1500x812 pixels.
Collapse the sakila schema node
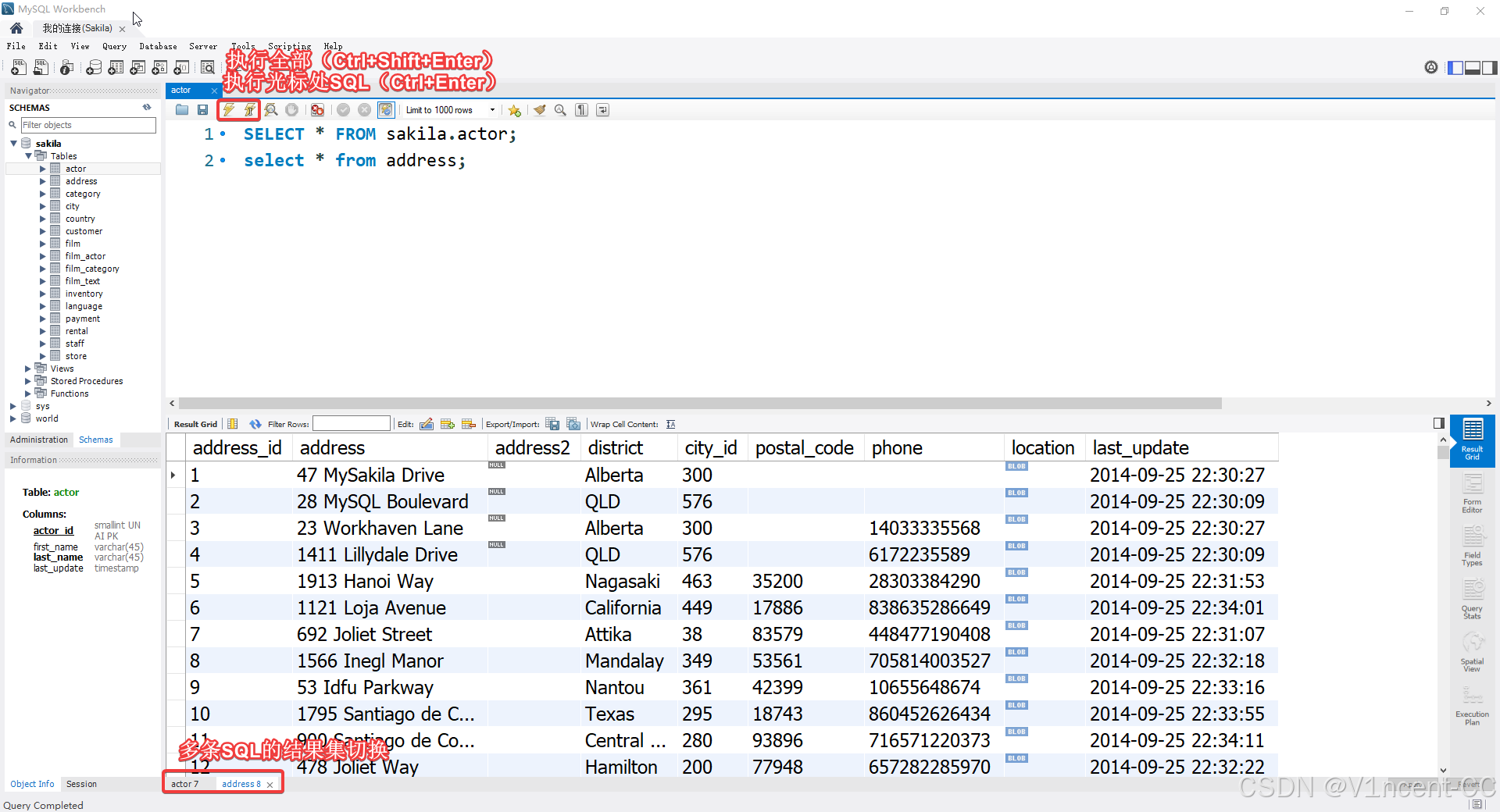click(x=13, y=144)
